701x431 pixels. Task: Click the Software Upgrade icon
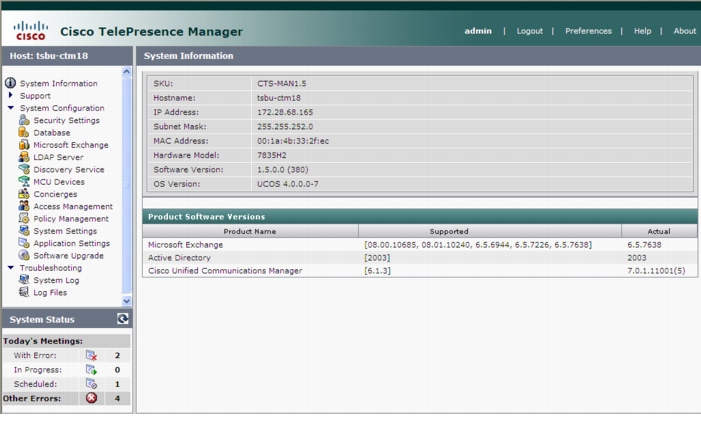(24, 255)
